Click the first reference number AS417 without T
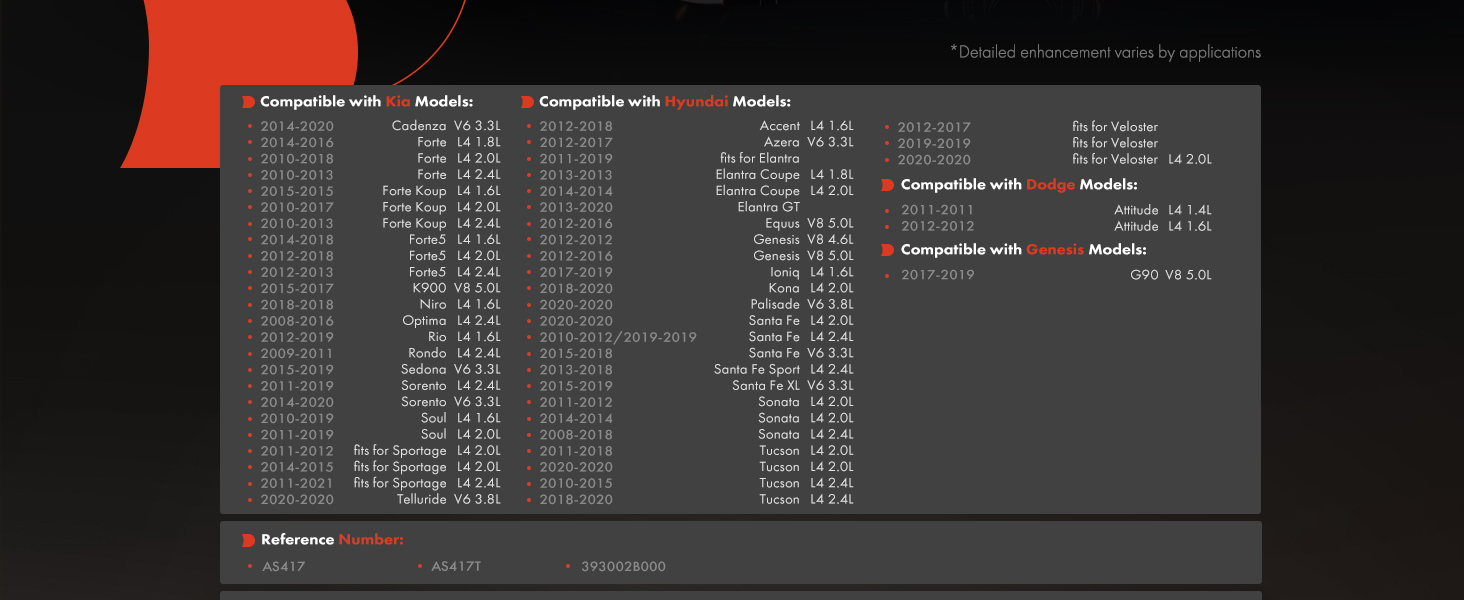The height and width of the screenshot is (600, 1464). click(284, 566)
